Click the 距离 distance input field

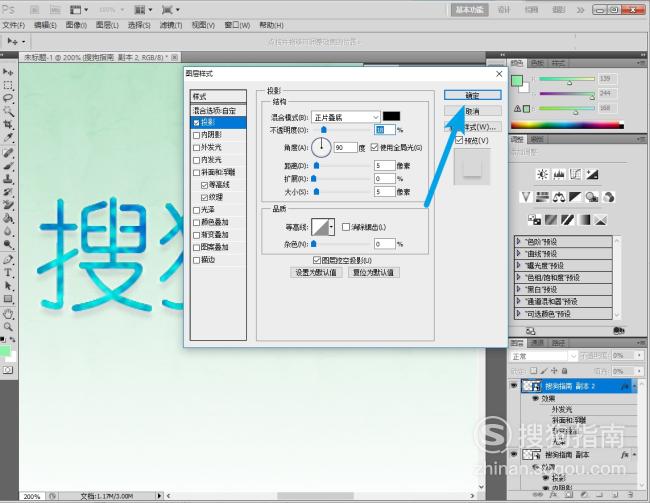[x=384, y=165]
